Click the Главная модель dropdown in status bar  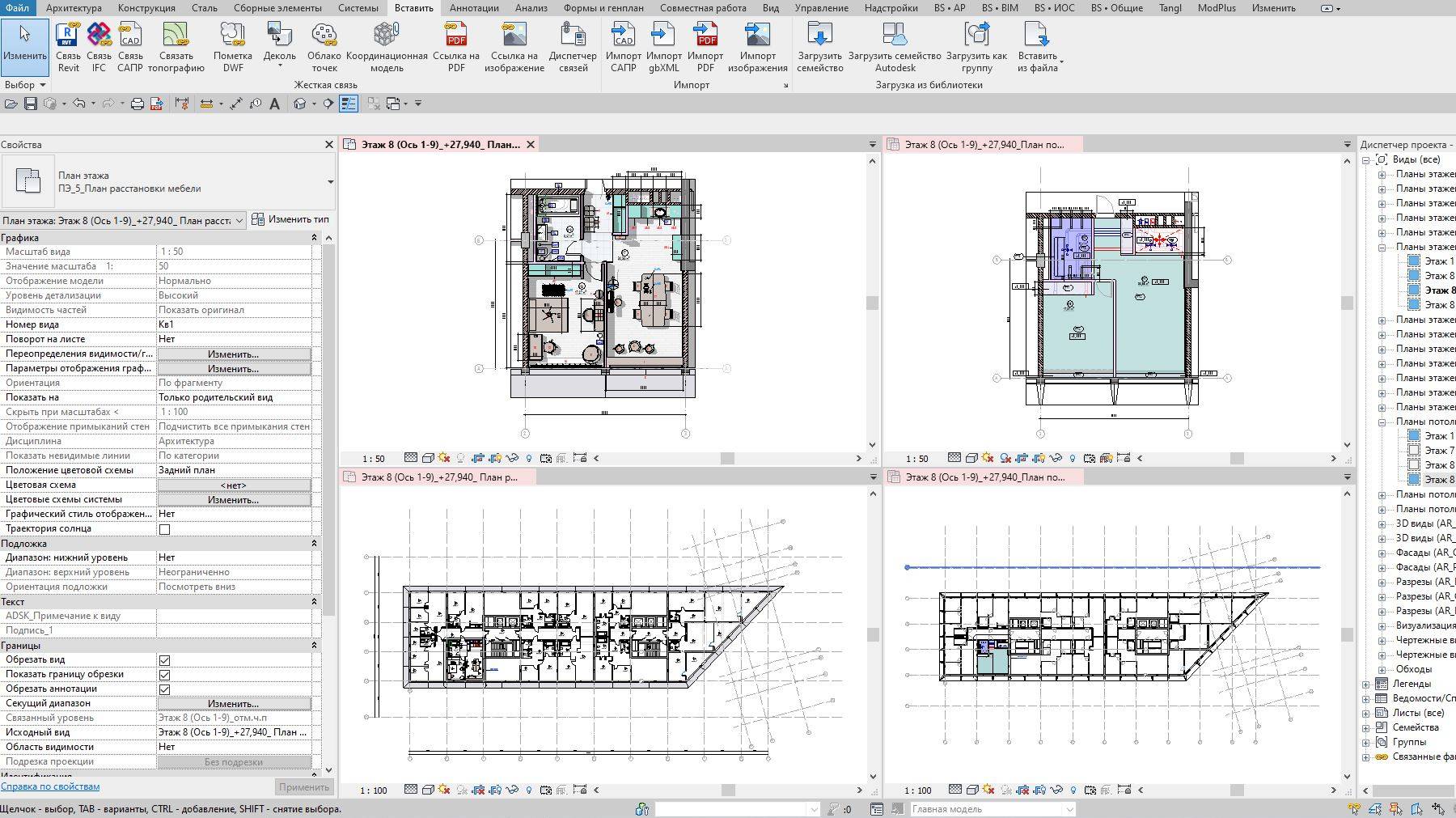pyautogui.click(x=991, y=808)
